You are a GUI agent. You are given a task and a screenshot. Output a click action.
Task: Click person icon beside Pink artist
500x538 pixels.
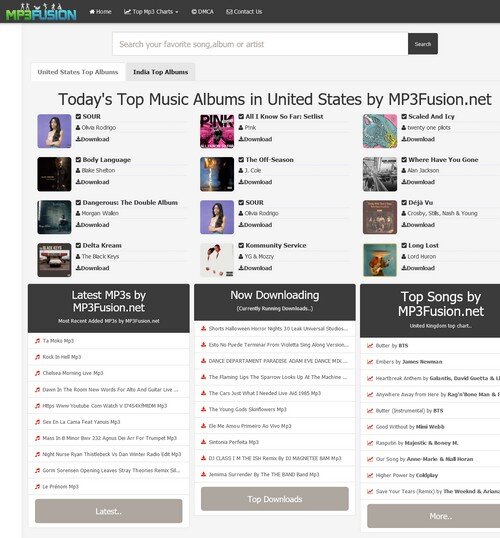point(241,128)
